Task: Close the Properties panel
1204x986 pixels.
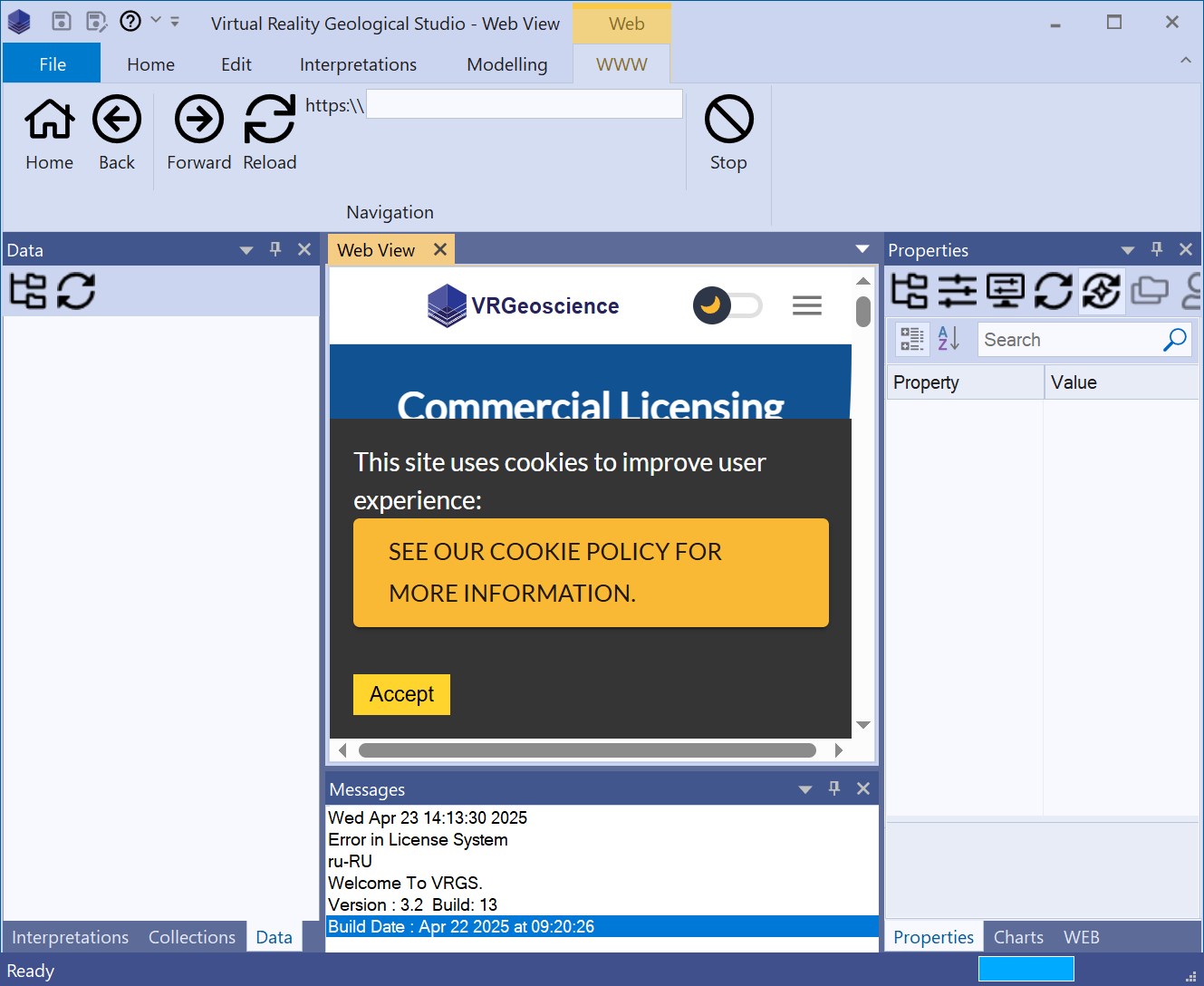Action: (1186, 249)
